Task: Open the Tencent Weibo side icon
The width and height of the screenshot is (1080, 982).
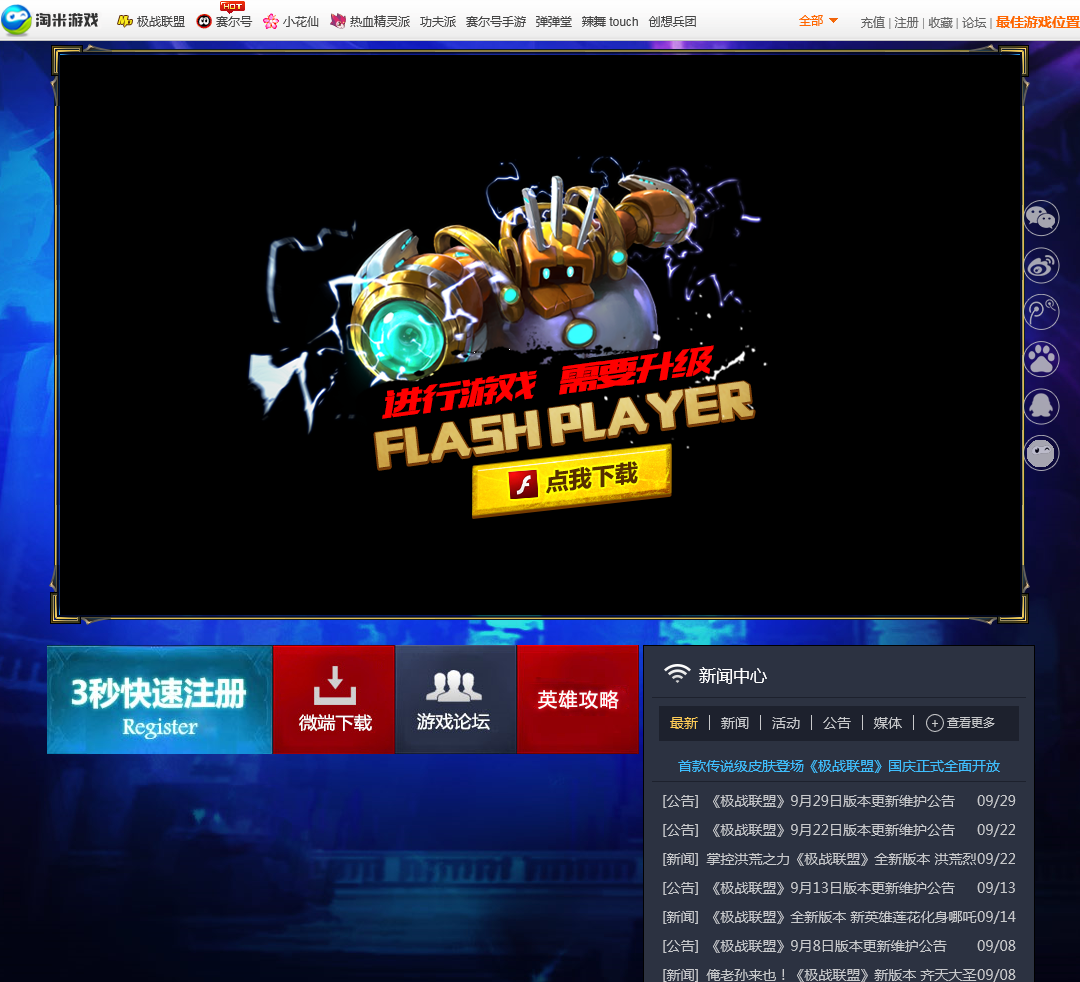Action: (1041, 312)
